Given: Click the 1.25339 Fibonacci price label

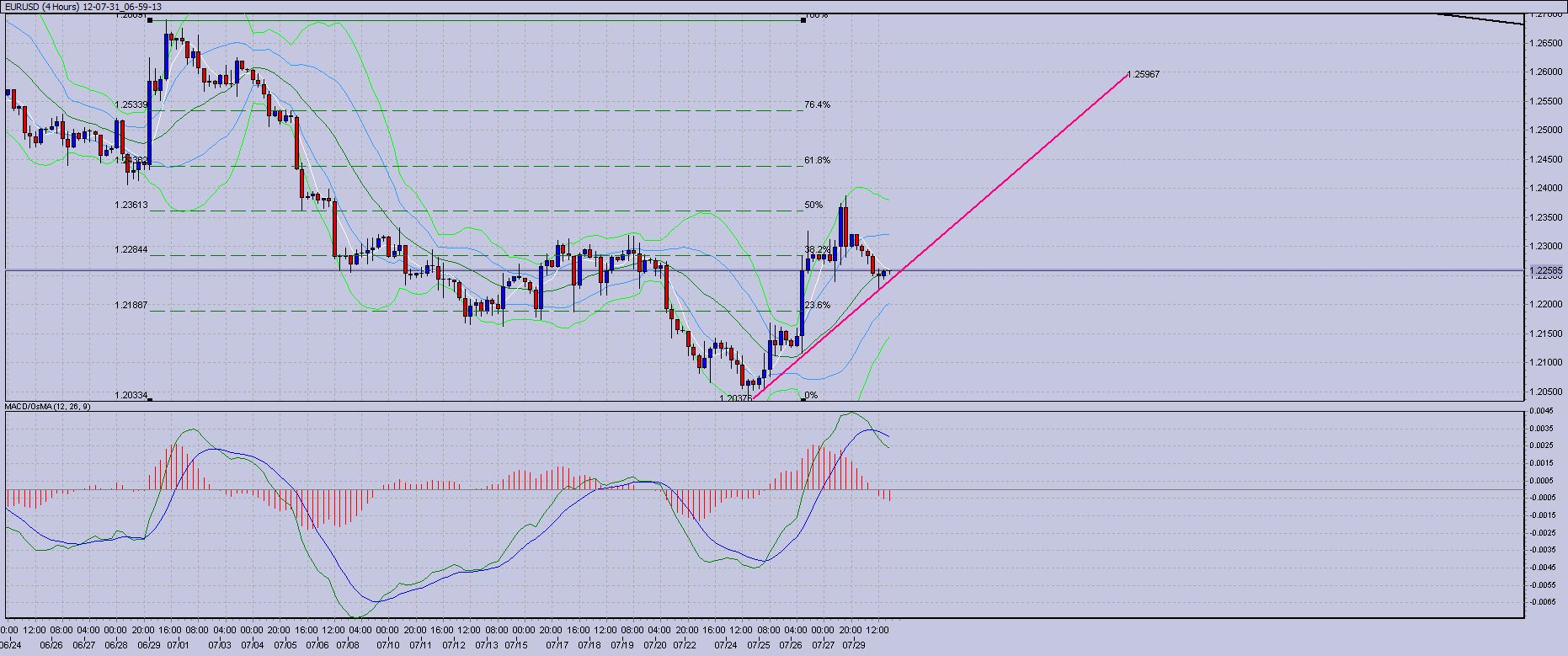Looking at the screenshot, I should point(131,105).
